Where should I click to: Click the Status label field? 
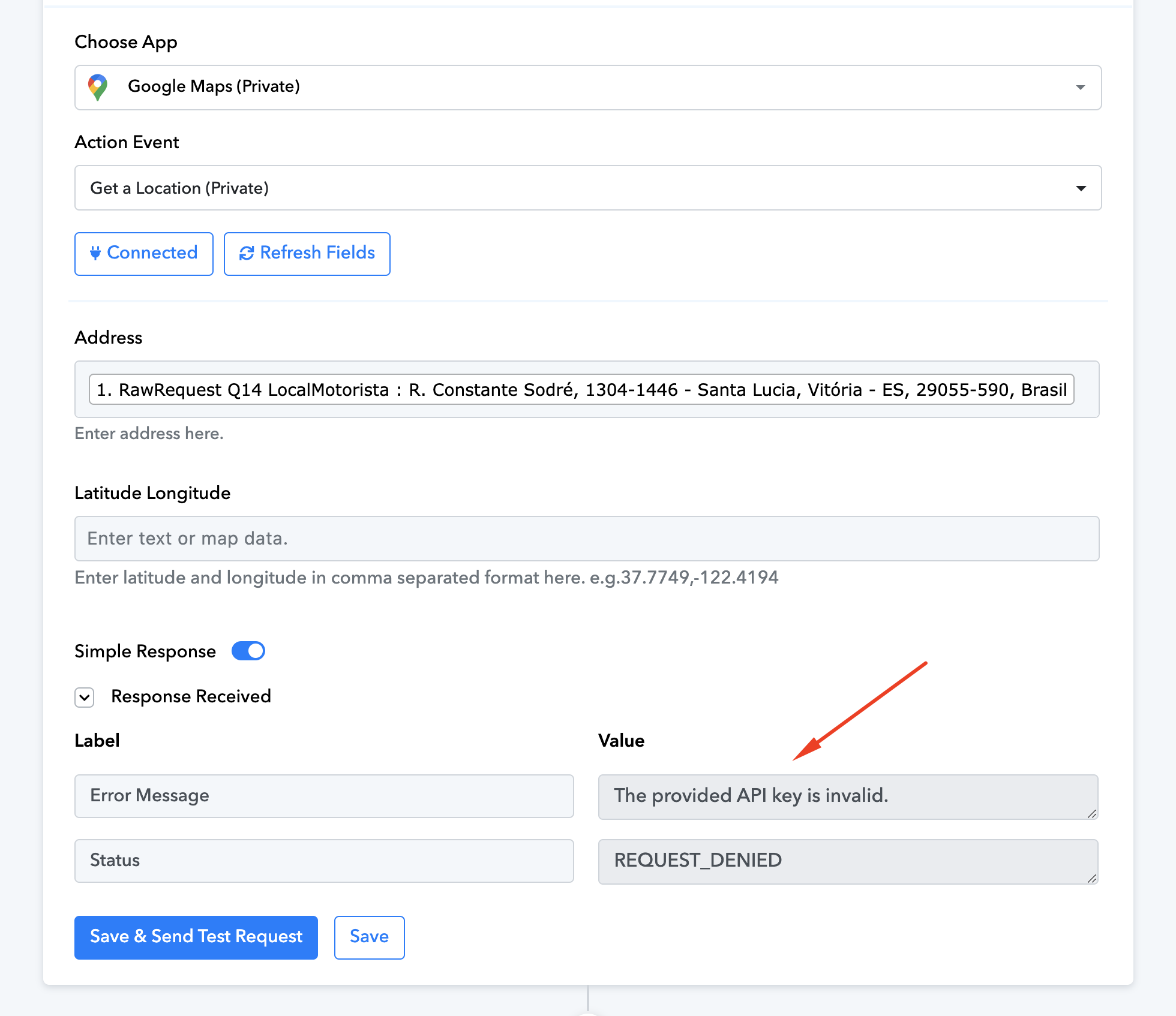(x=324, y=861)
